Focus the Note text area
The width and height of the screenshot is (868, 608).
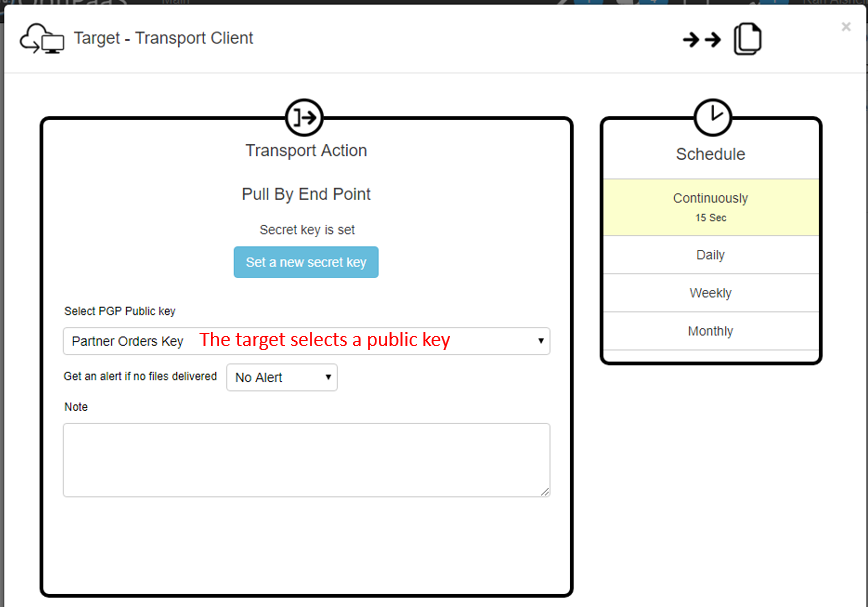(x=306, y=460)
